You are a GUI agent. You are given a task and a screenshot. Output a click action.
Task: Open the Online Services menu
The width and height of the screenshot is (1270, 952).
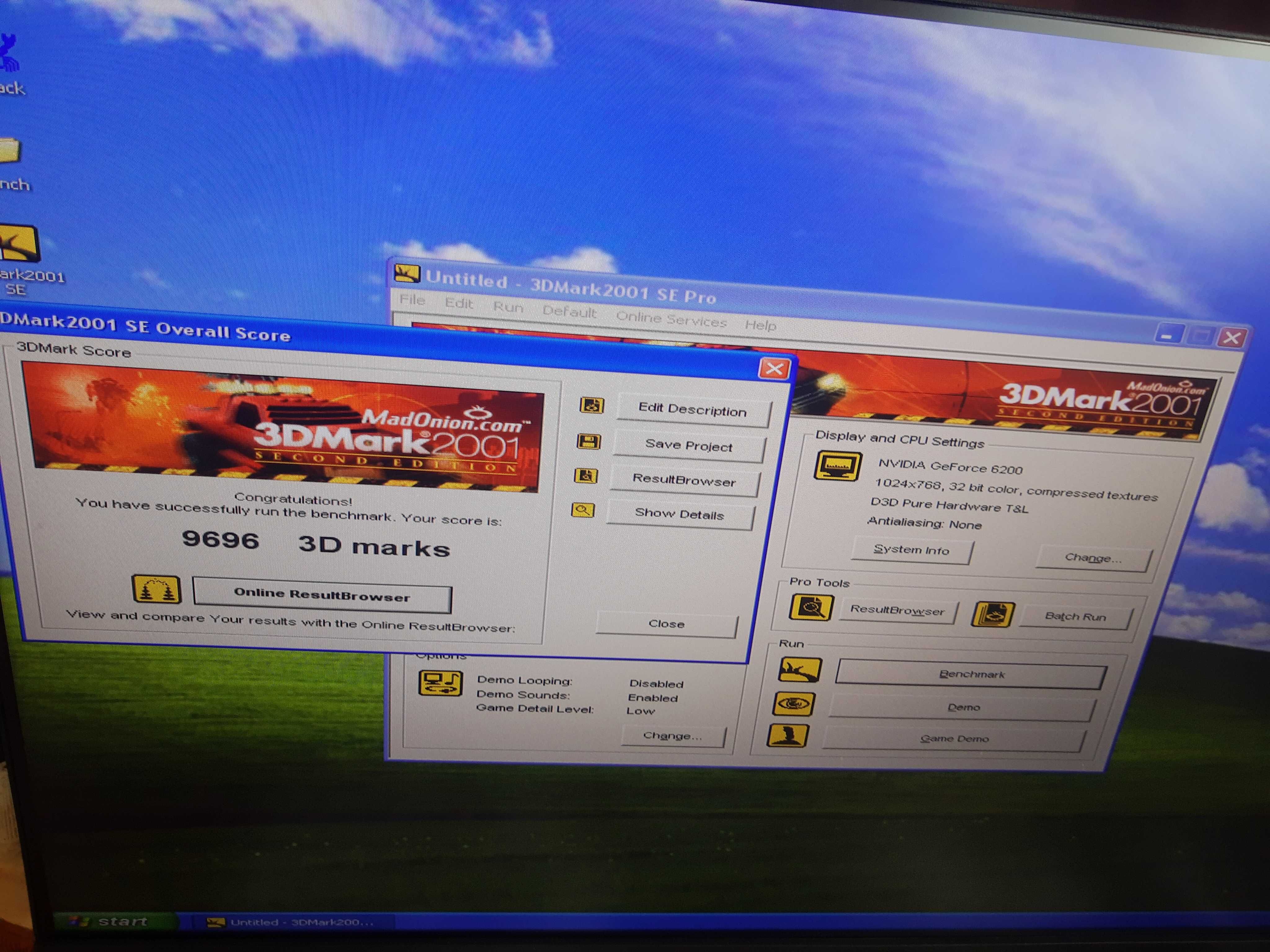pos(671,319)
